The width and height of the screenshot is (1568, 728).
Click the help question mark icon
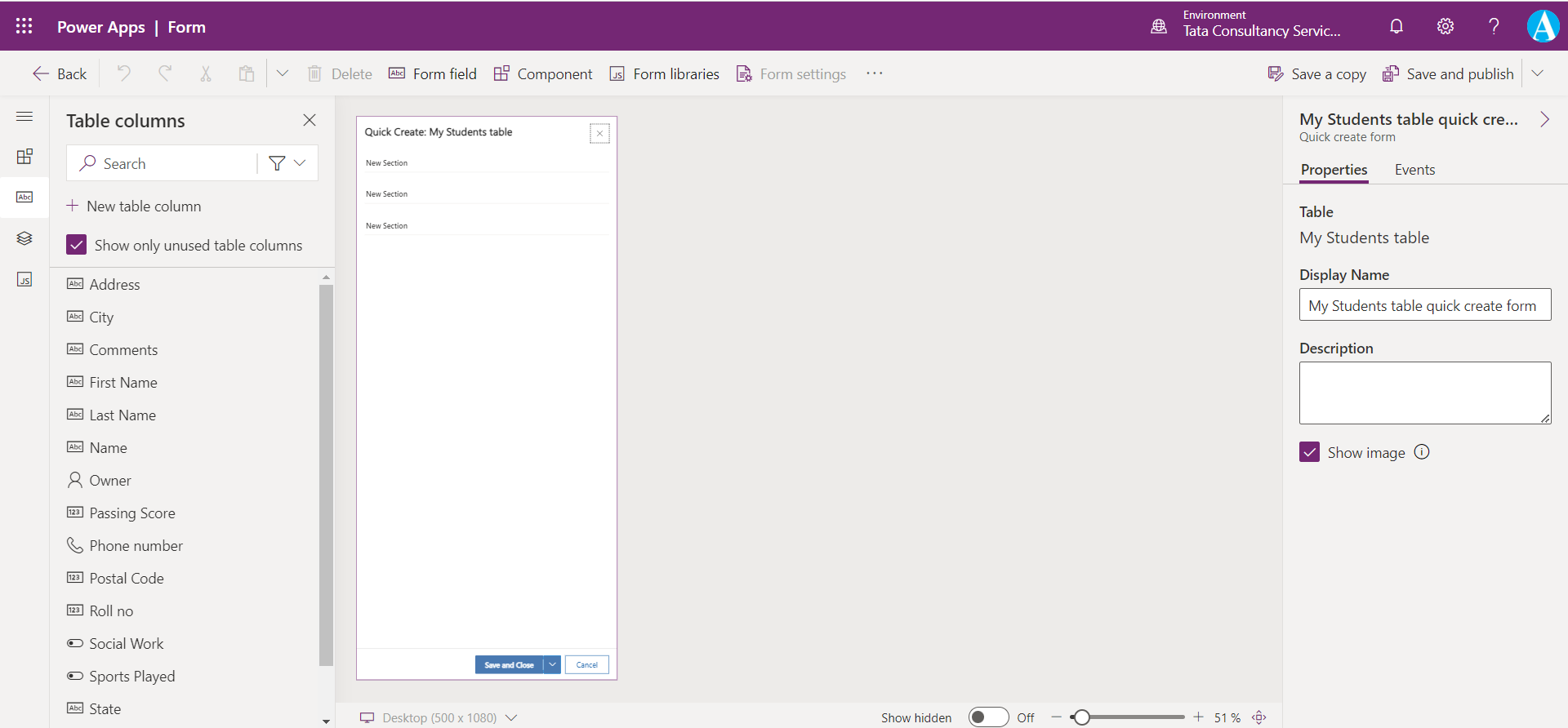pyautogui.click(x=1494, y=26)
